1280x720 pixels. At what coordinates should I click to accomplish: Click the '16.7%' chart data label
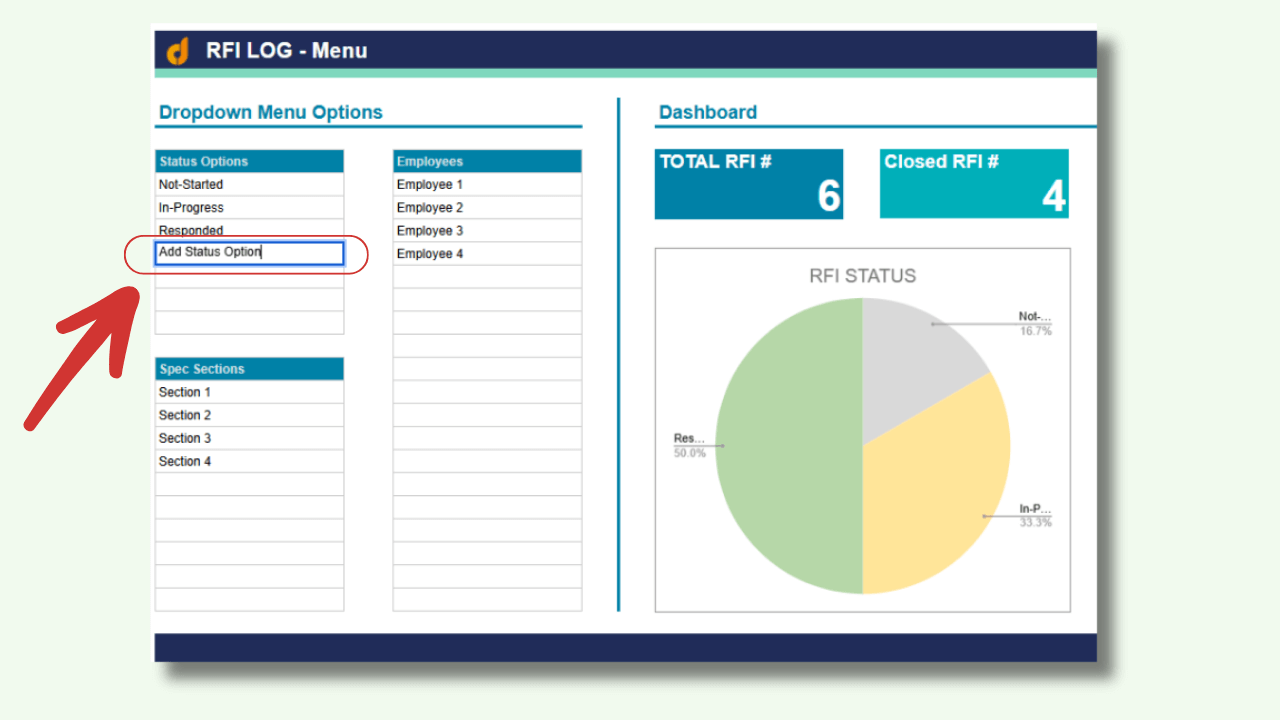[x=1036, y=331]
